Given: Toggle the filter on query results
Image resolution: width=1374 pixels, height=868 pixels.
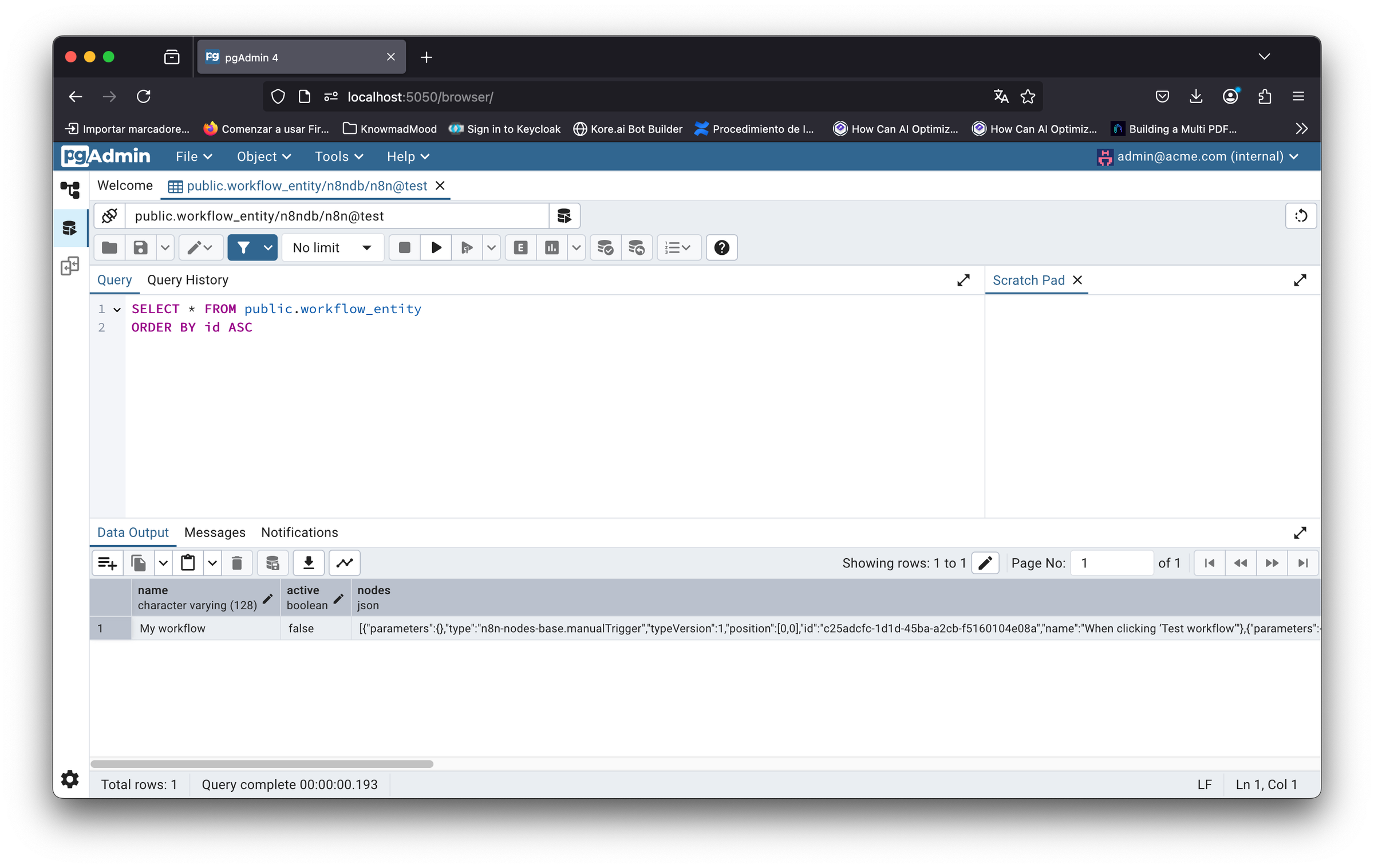Looking at the screenshot, I should tap(244, 247).
